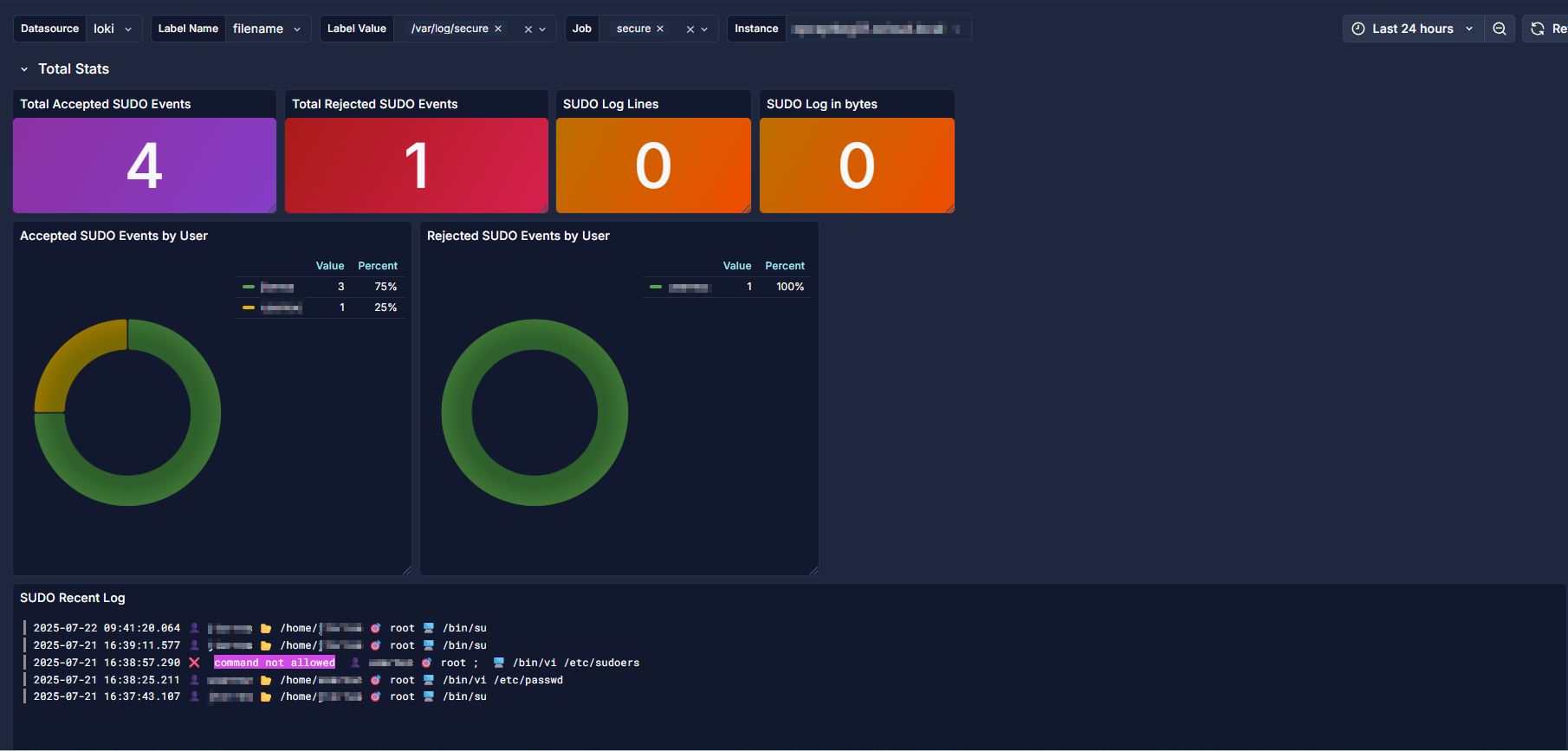
Task: Sort Accepted events legend by Value header
Action: [330, 266]
